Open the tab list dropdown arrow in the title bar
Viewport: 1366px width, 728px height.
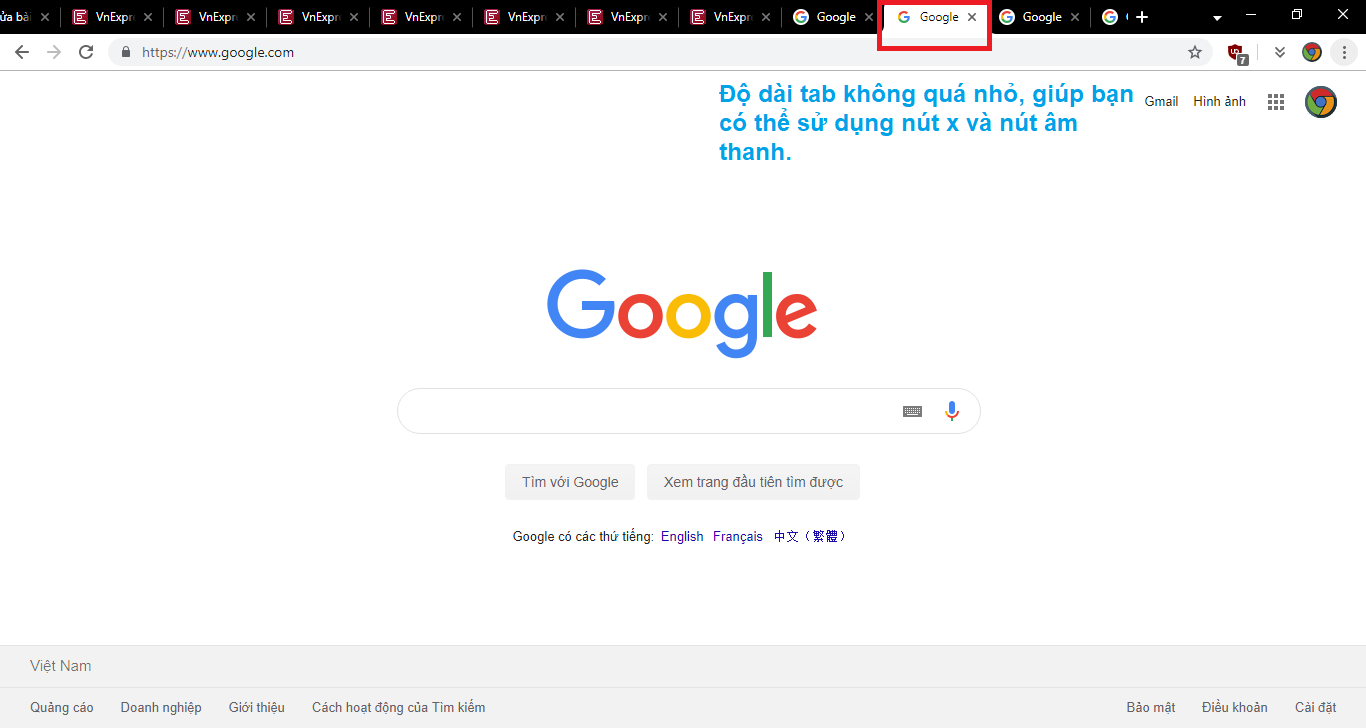(1217, 18)
